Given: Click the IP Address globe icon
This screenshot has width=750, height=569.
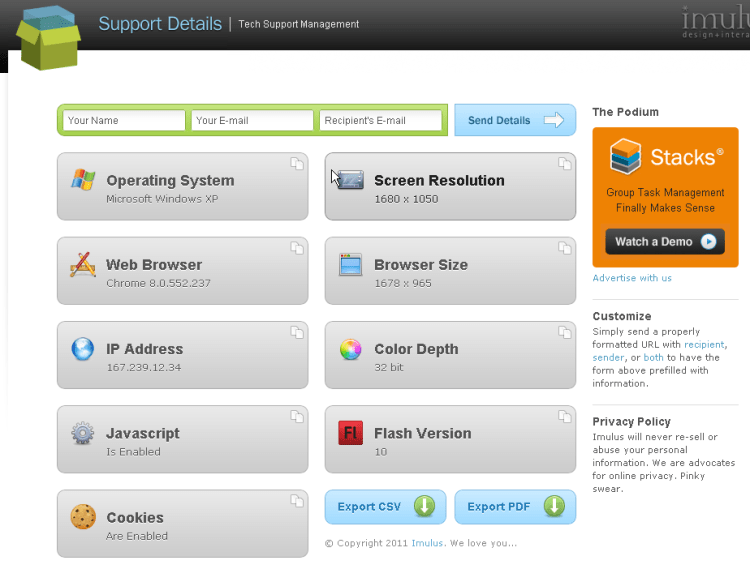Looking at the screenshot, I should 83,349.
